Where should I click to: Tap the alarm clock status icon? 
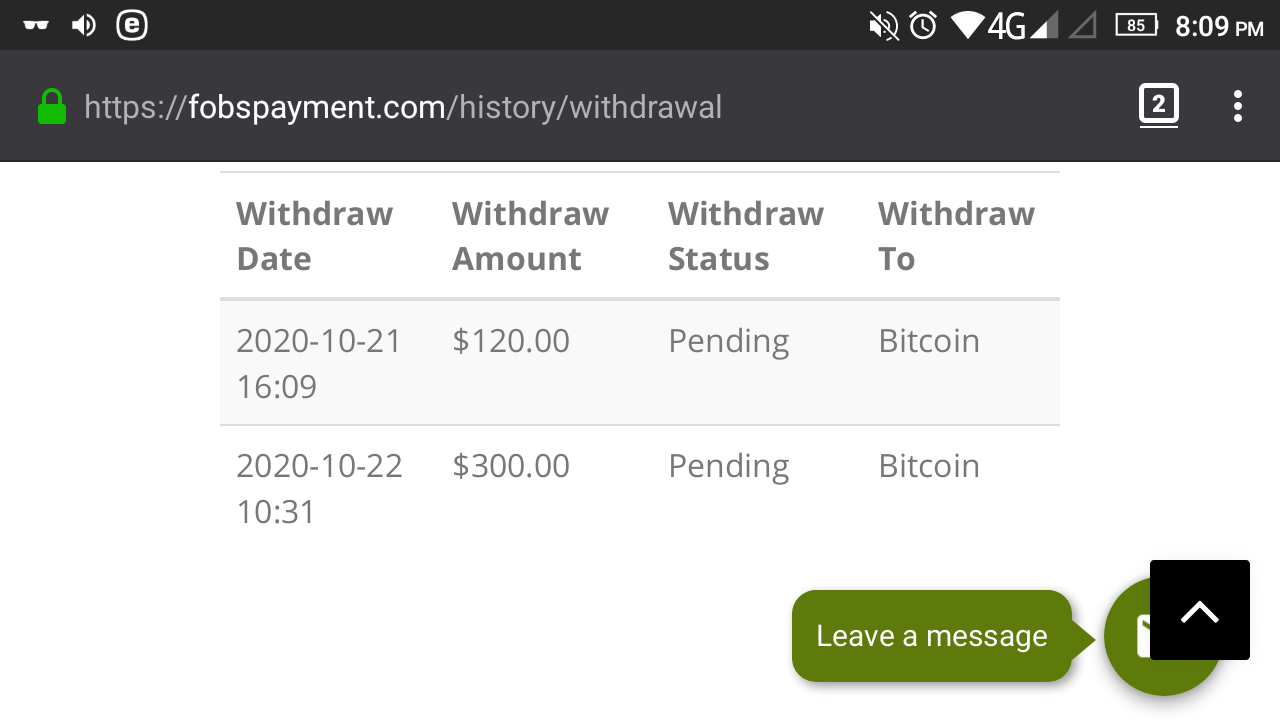click(x=923, y=26)
